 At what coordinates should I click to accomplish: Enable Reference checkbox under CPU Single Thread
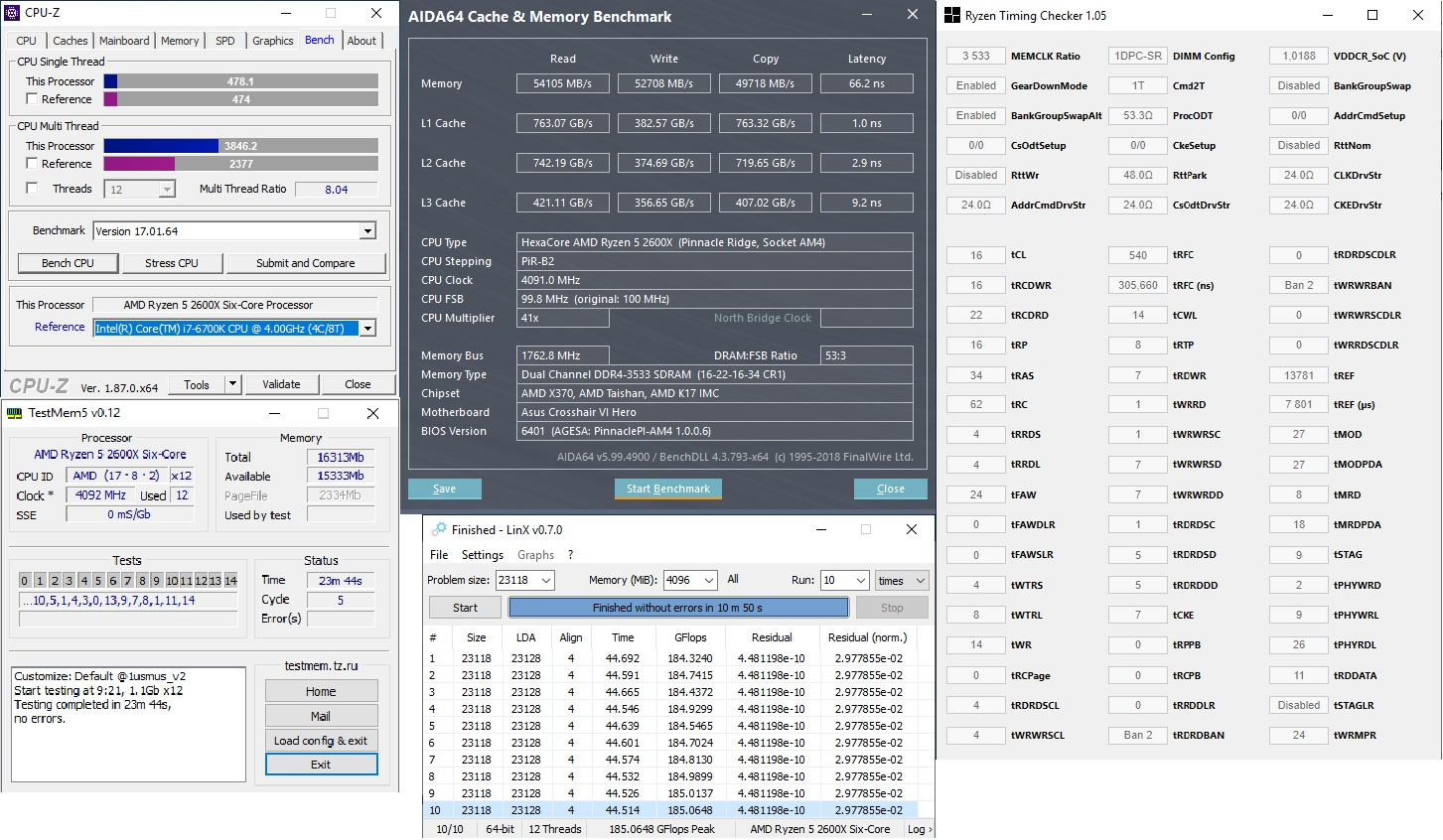32,99
